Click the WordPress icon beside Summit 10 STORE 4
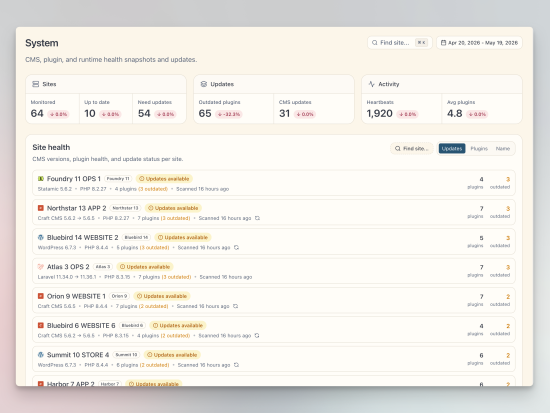550x413 pixels. point(41,355)
